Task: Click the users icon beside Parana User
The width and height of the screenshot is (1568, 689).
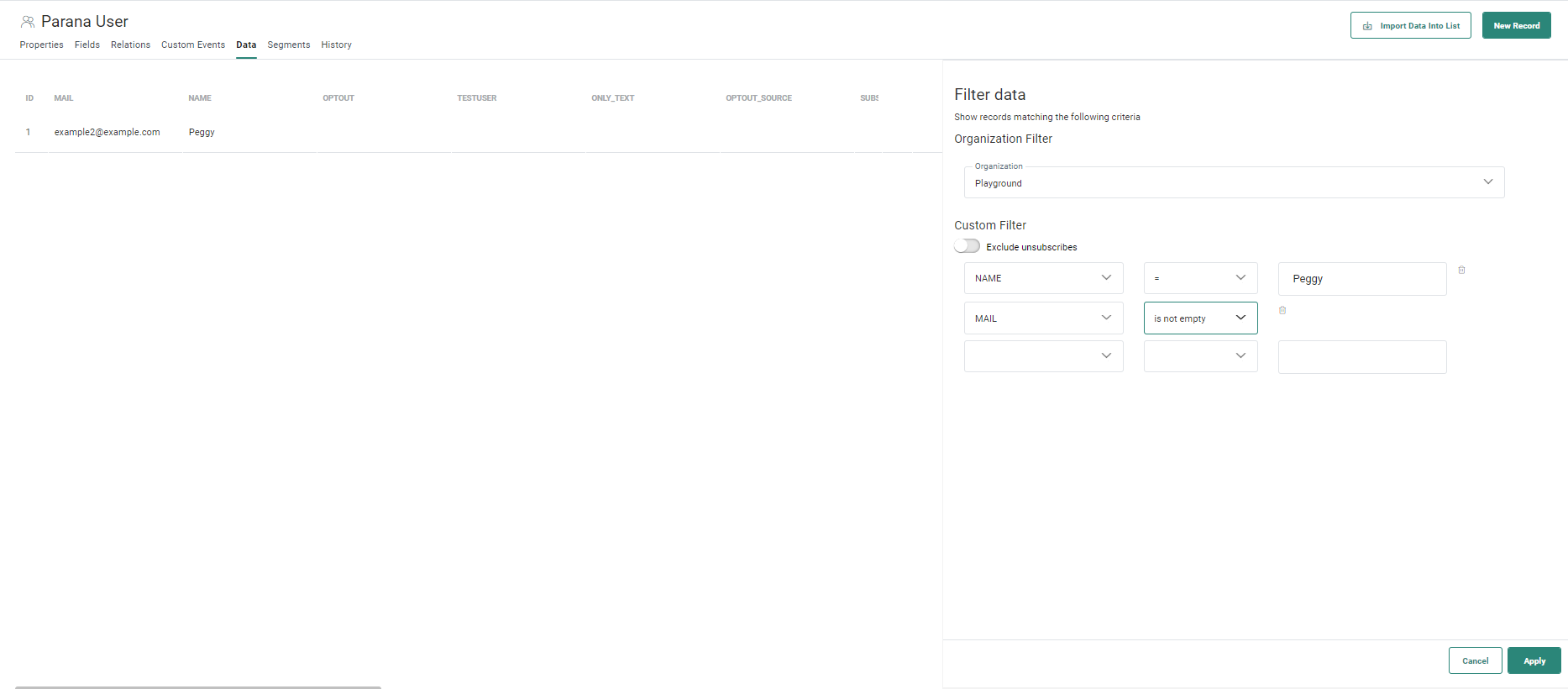Action: [x=28, y=22]
